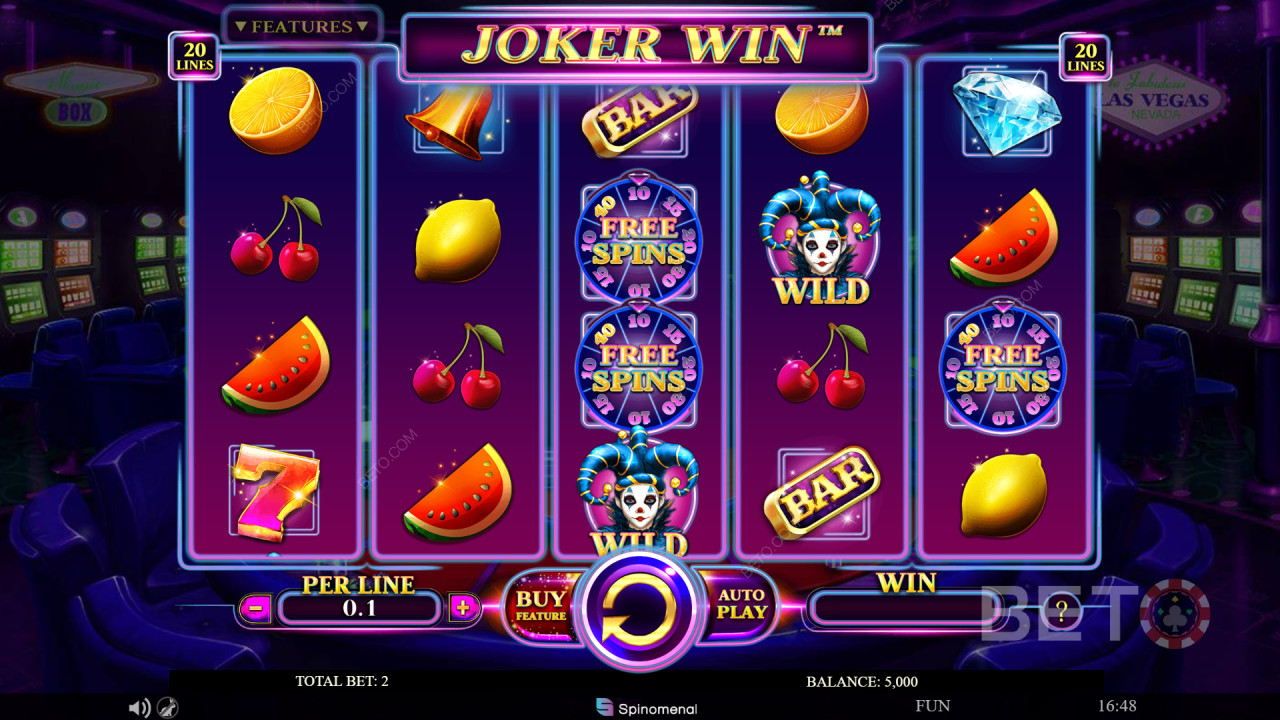1280x720 pixels.
Task: Click the per line value field showing 0.1
Action: click(x=359, y=607)
